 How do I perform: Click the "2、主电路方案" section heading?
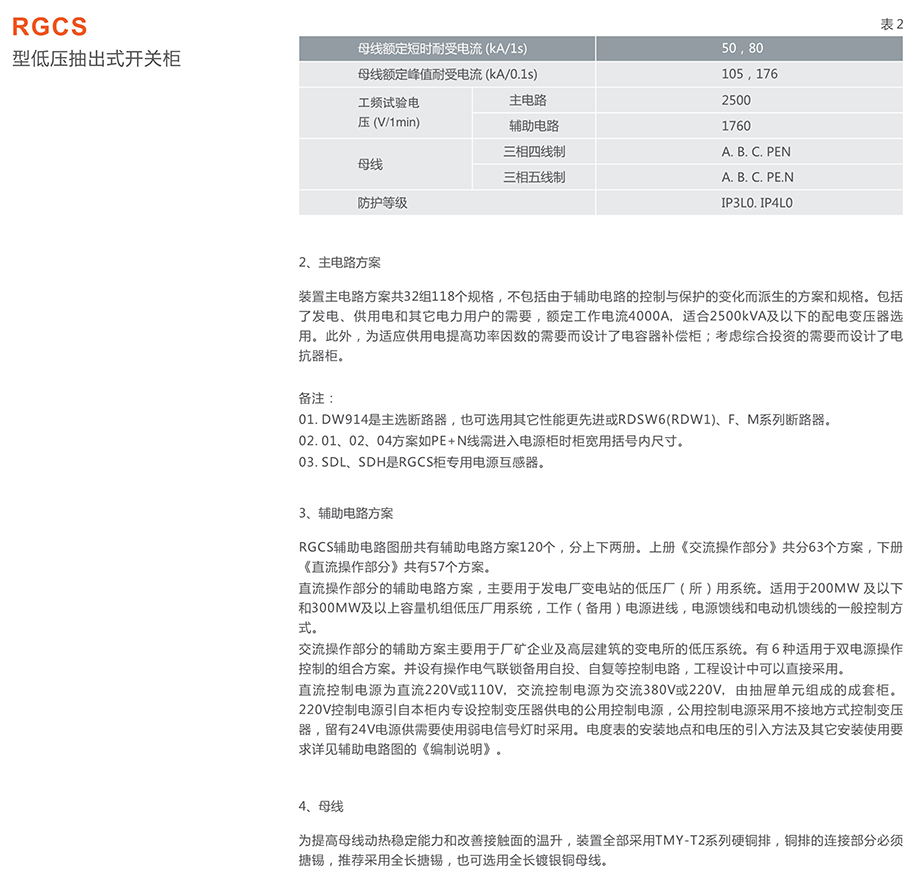click(340, 263)
